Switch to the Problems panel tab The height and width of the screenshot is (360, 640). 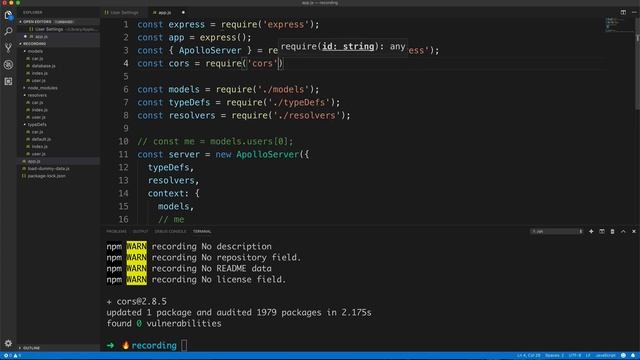tap(116, 231)
